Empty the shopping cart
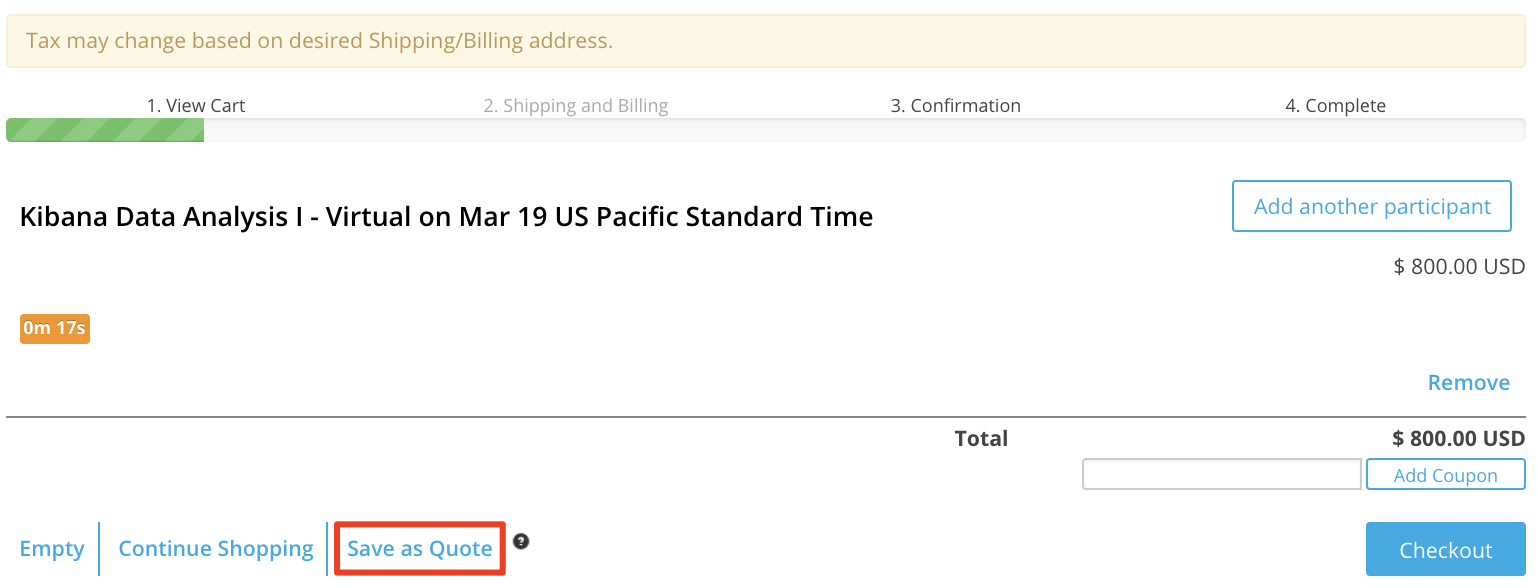 [52, 549]
